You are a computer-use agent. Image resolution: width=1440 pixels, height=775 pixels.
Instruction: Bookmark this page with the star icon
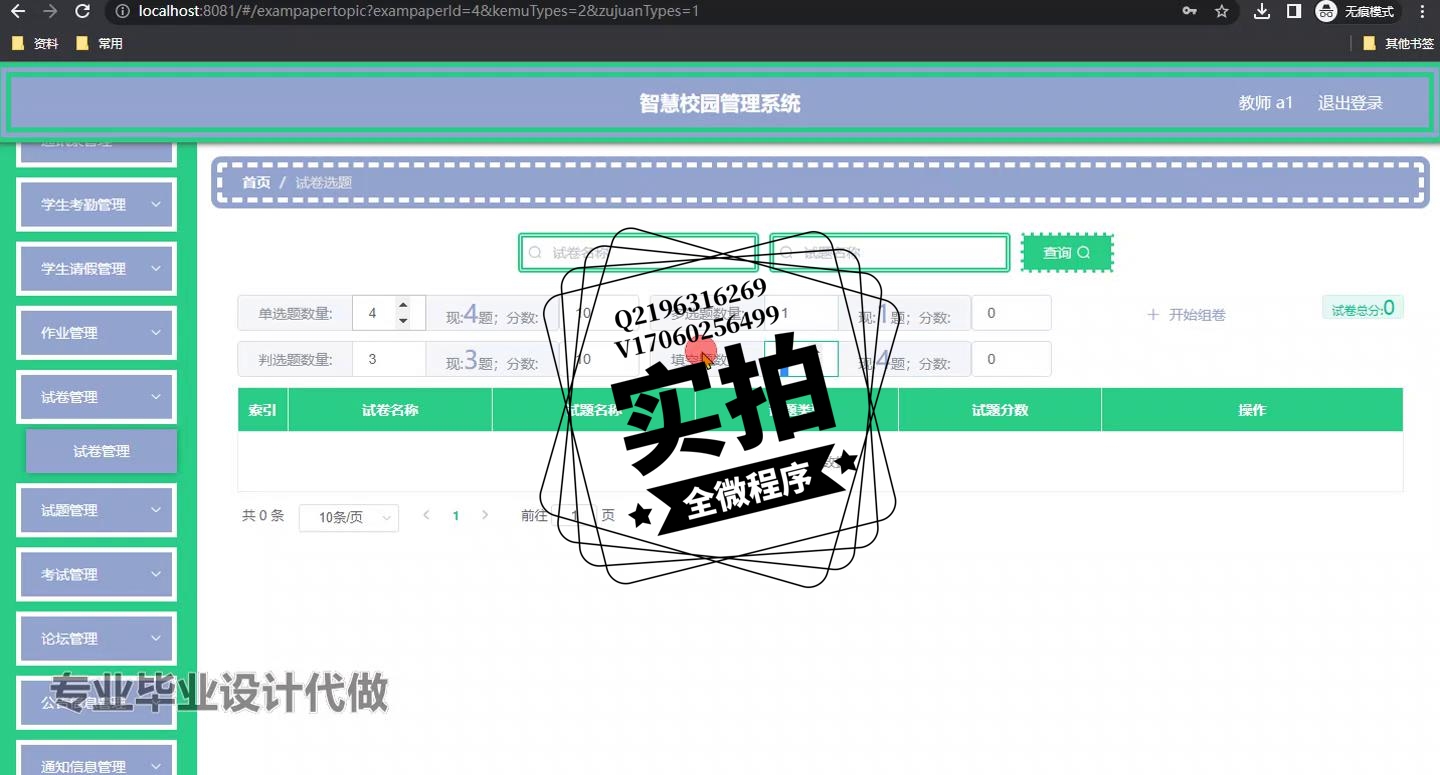[x=1221, y=12]
